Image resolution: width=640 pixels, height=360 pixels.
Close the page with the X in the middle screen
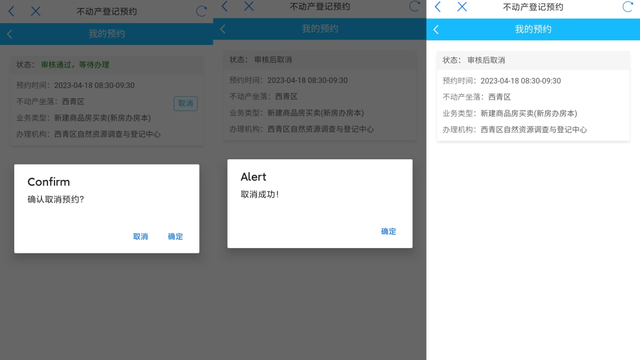(x=249, y=6)
